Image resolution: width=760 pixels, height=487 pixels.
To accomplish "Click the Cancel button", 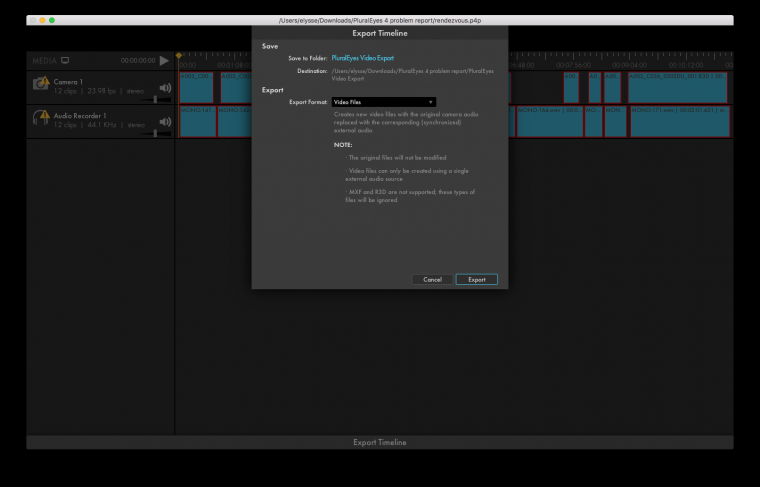I will (432, 279).
